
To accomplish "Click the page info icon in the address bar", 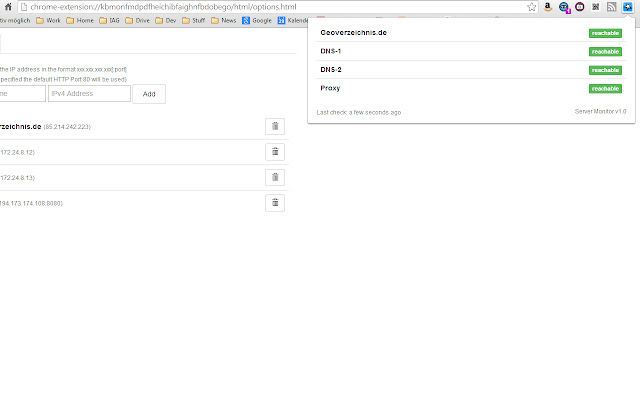I will (24, 7).
